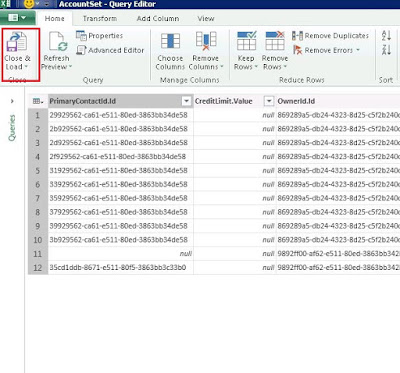Select the OwnerId.Id column header
Viewport: 400px width, 373px height.
[338, 101]
